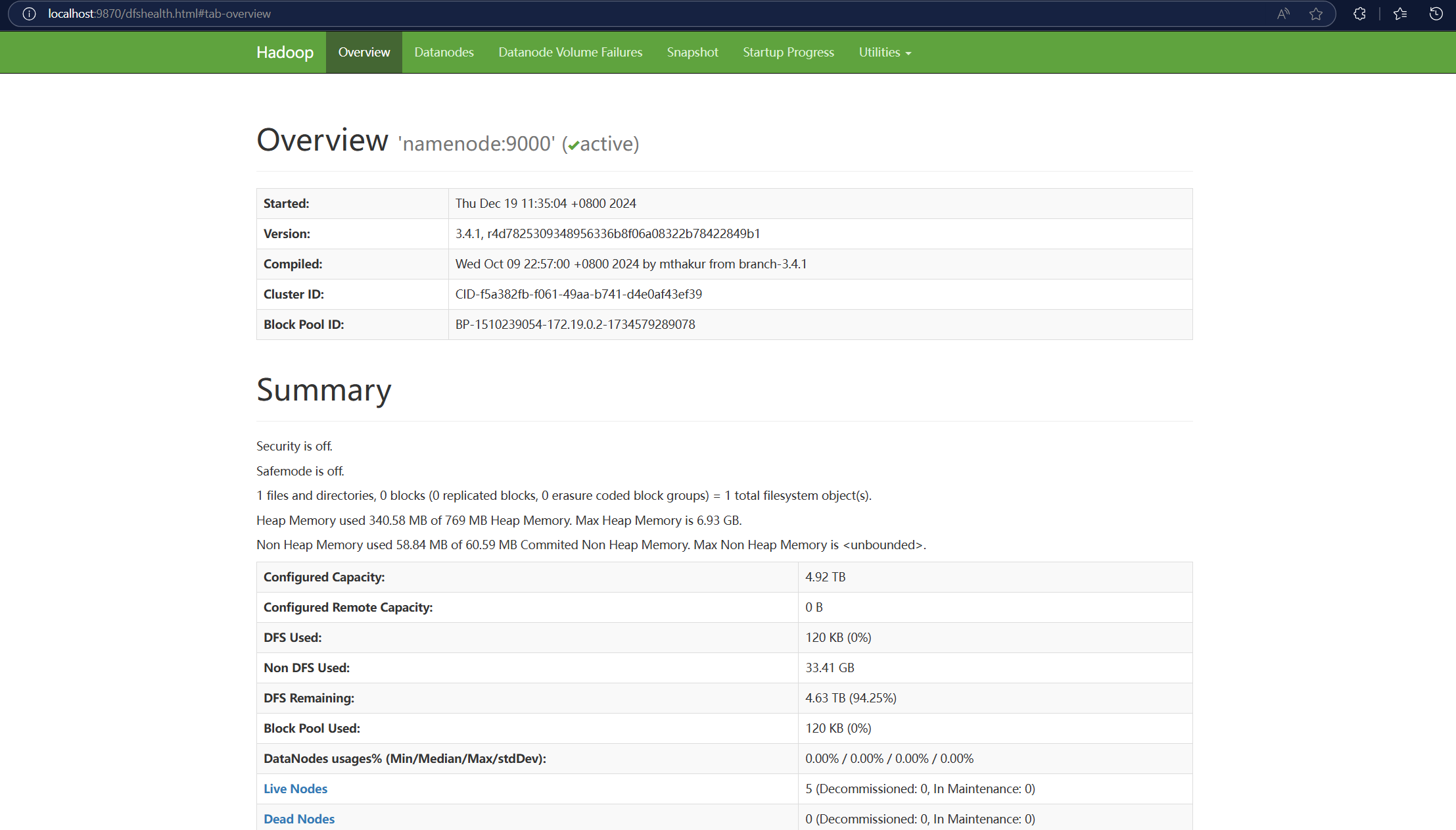
Task: Switch to the Datanodes tab
Action: (444, 52)
